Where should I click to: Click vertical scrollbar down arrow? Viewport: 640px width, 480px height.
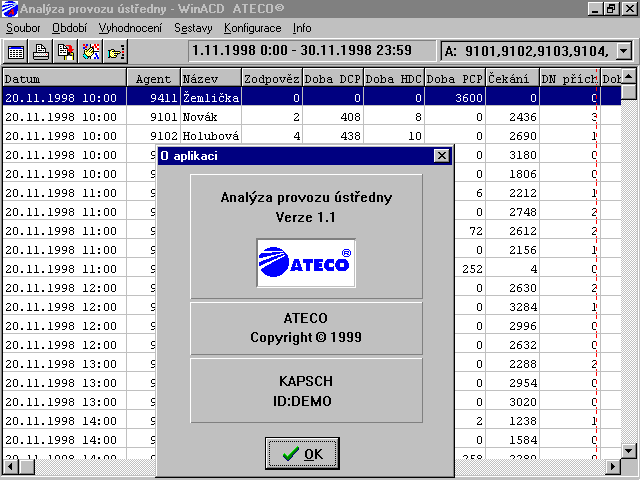click(629, 451)
